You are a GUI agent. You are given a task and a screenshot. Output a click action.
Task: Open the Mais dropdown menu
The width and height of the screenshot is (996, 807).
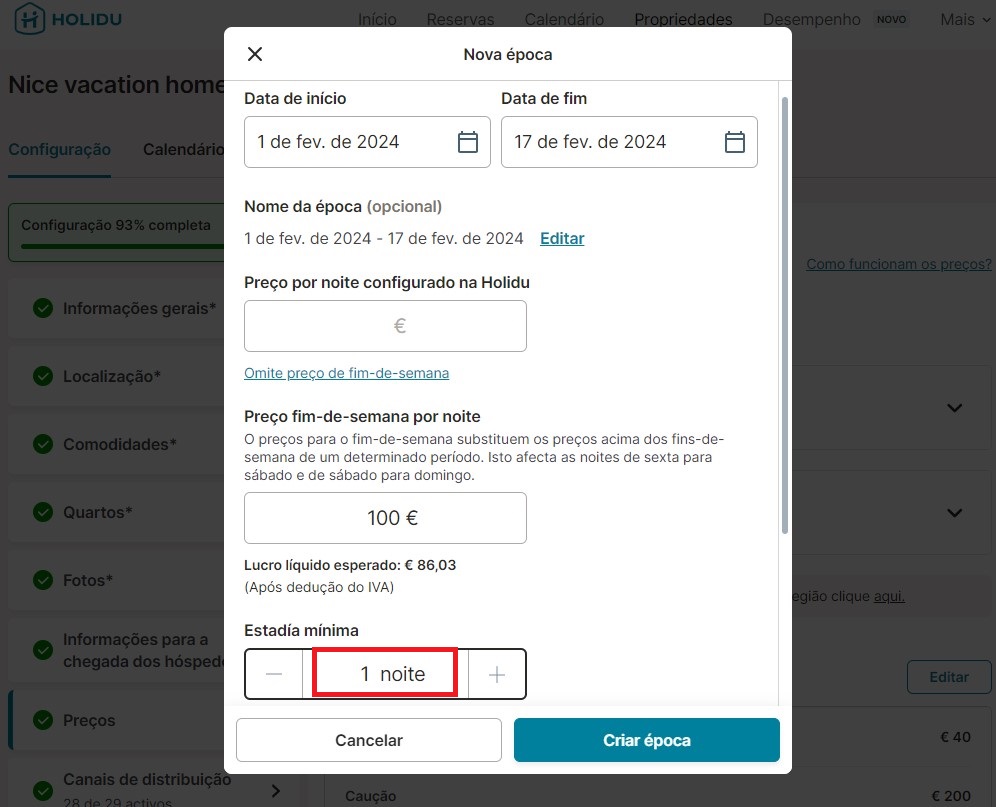(965, 20)
